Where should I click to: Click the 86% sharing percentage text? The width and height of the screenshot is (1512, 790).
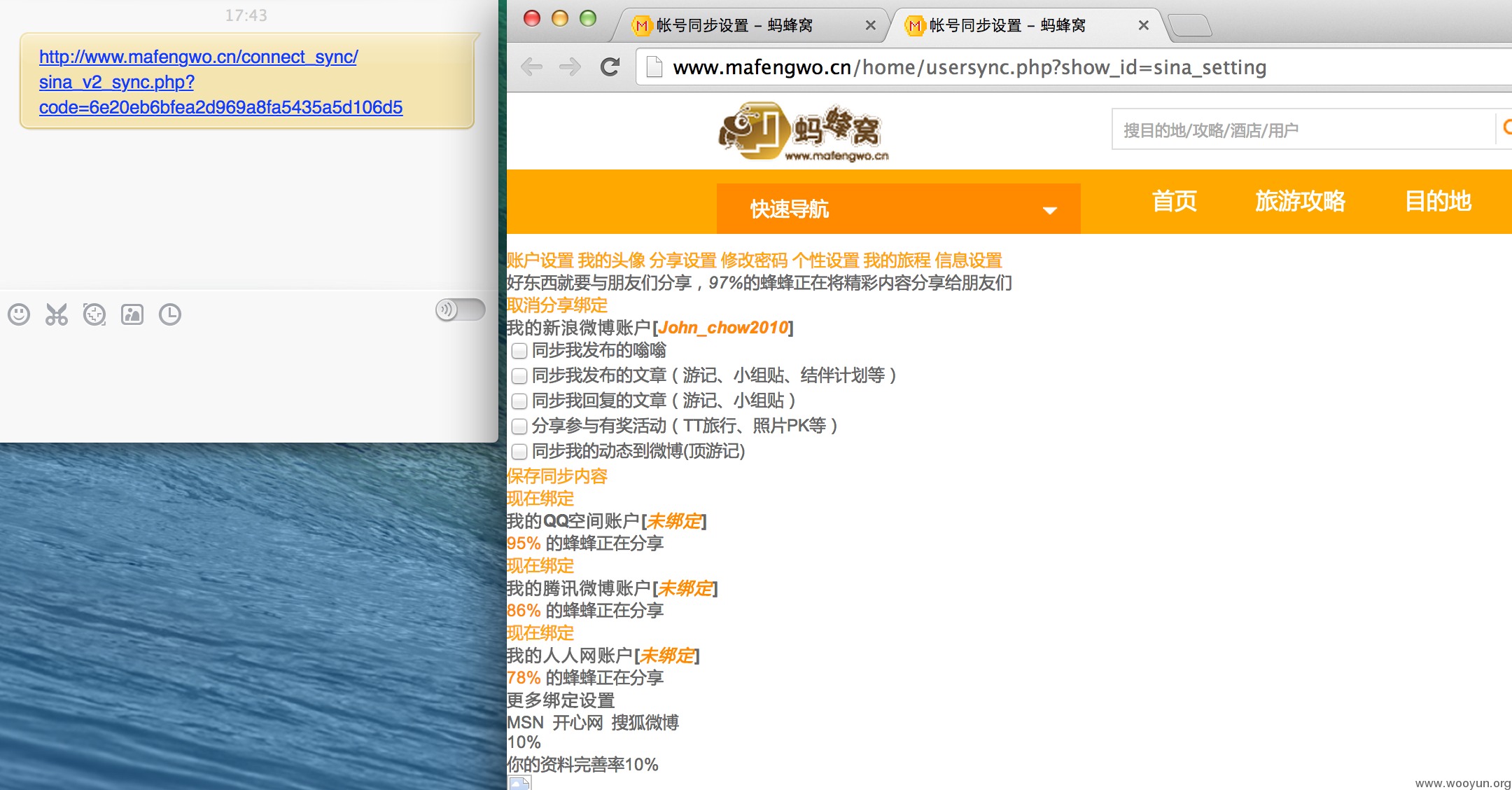click(x=524, y=611)
